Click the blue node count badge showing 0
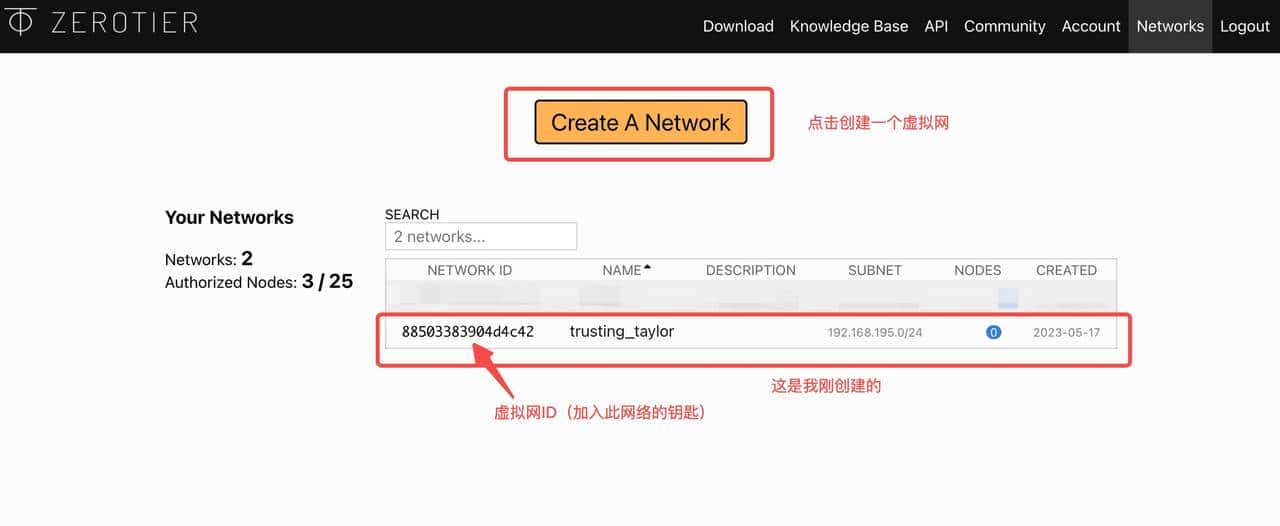1280x526 pixels. click(994, 332)
